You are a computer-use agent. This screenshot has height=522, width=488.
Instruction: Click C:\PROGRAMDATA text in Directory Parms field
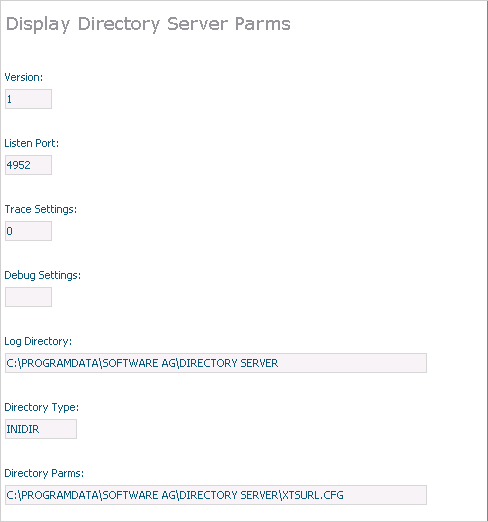pyautogui.click(x=52, y=495)
